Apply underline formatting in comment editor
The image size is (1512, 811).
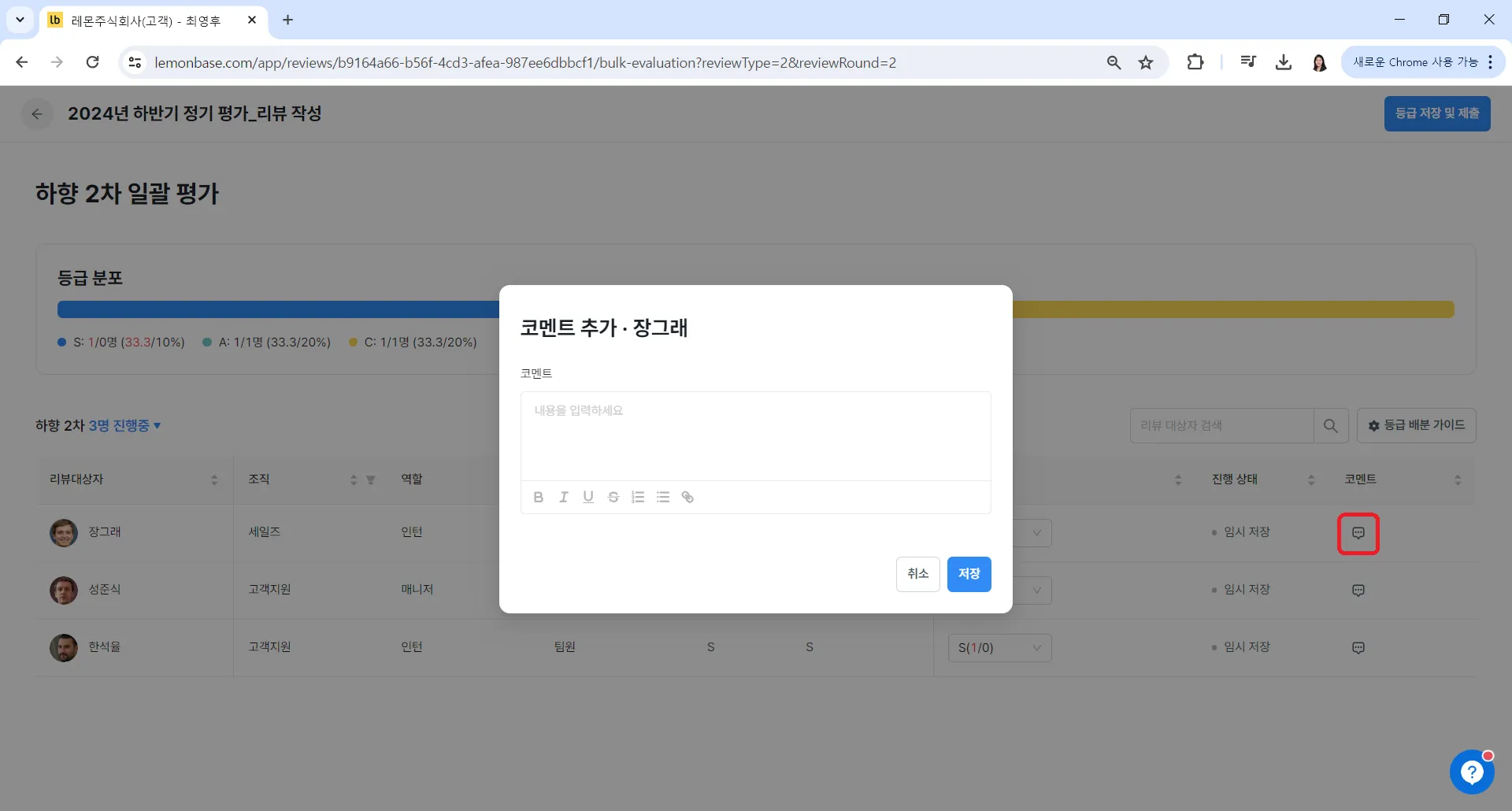[588, 497]
